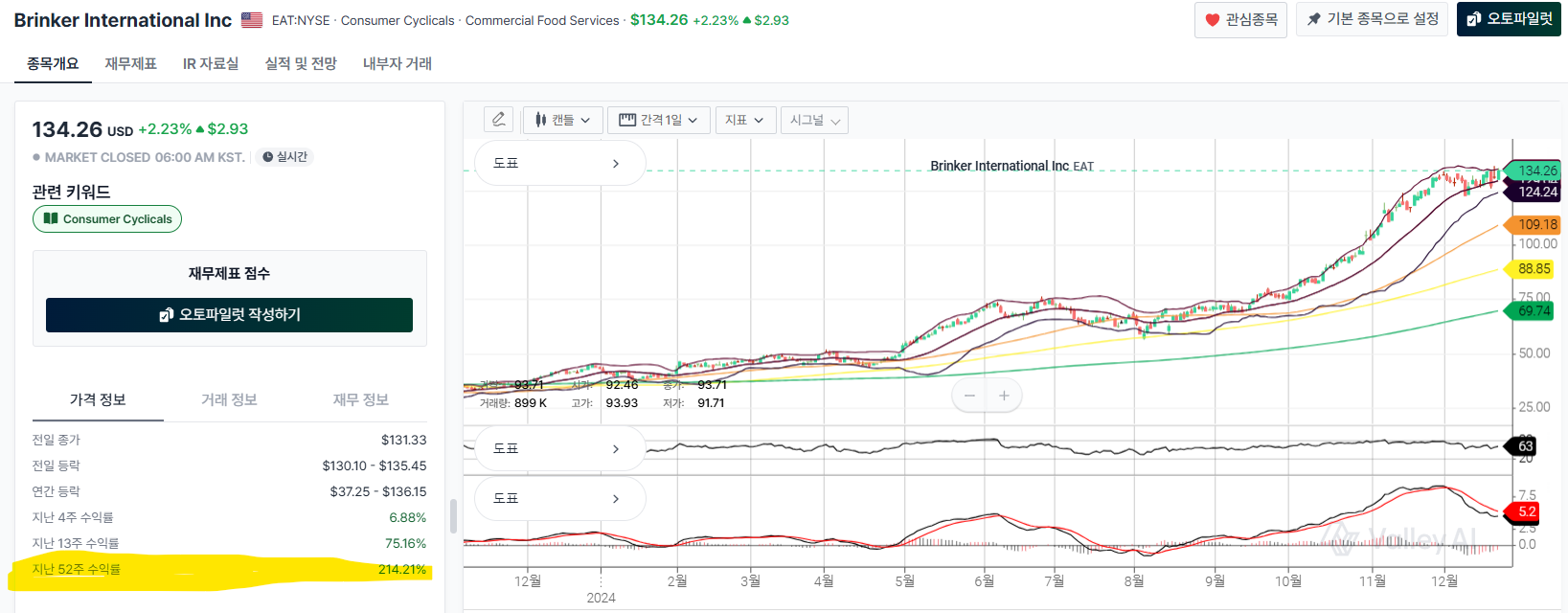The height and width of the screenshot is (613, 1568).
Task: Open the 간격 1일 interval dropdown
Action: (658, 120)
